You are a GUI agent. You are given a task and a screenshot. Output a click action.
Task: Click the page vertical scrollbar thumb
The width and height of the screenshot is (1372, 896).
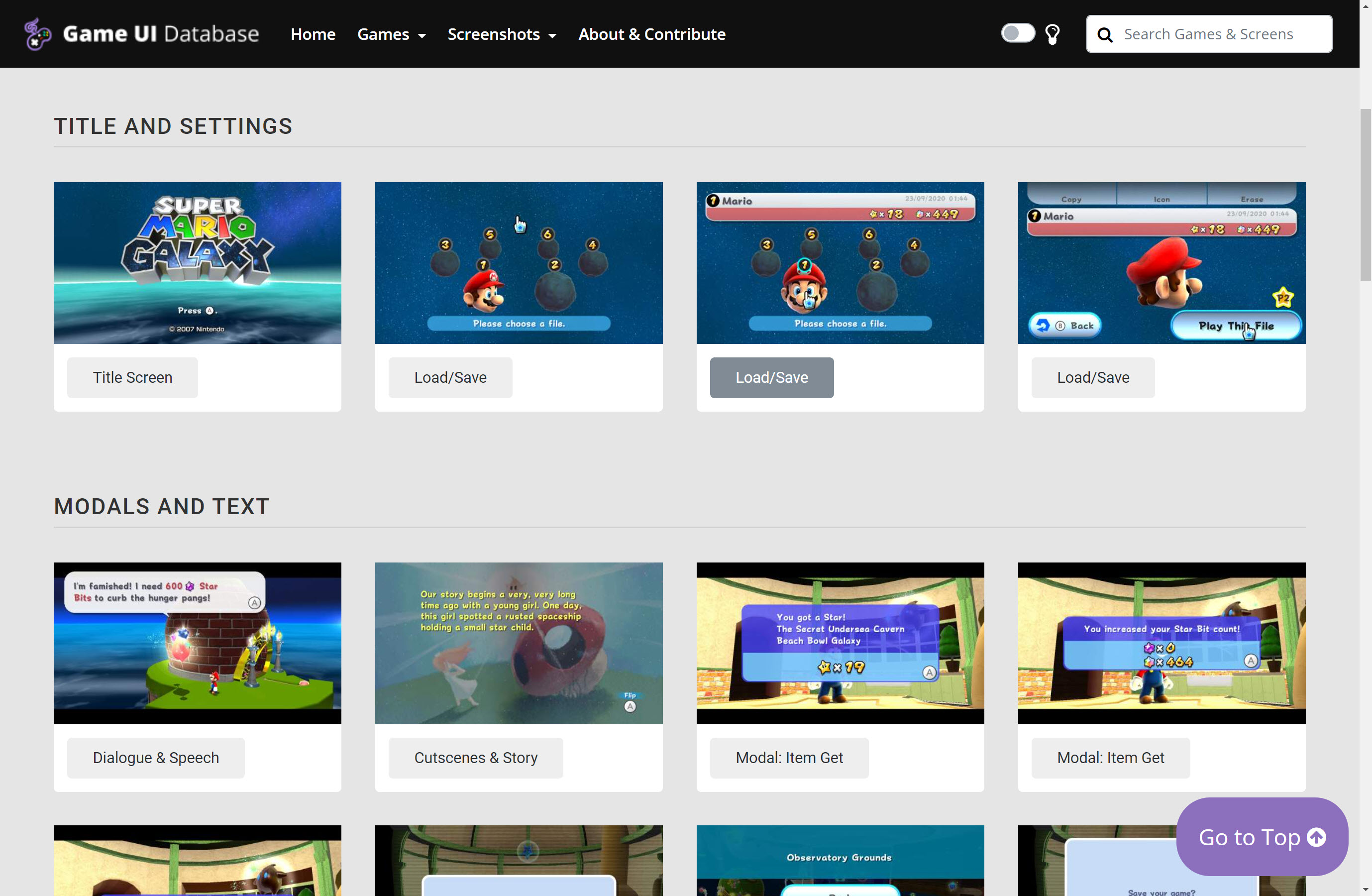click(x=1365, y=193)
